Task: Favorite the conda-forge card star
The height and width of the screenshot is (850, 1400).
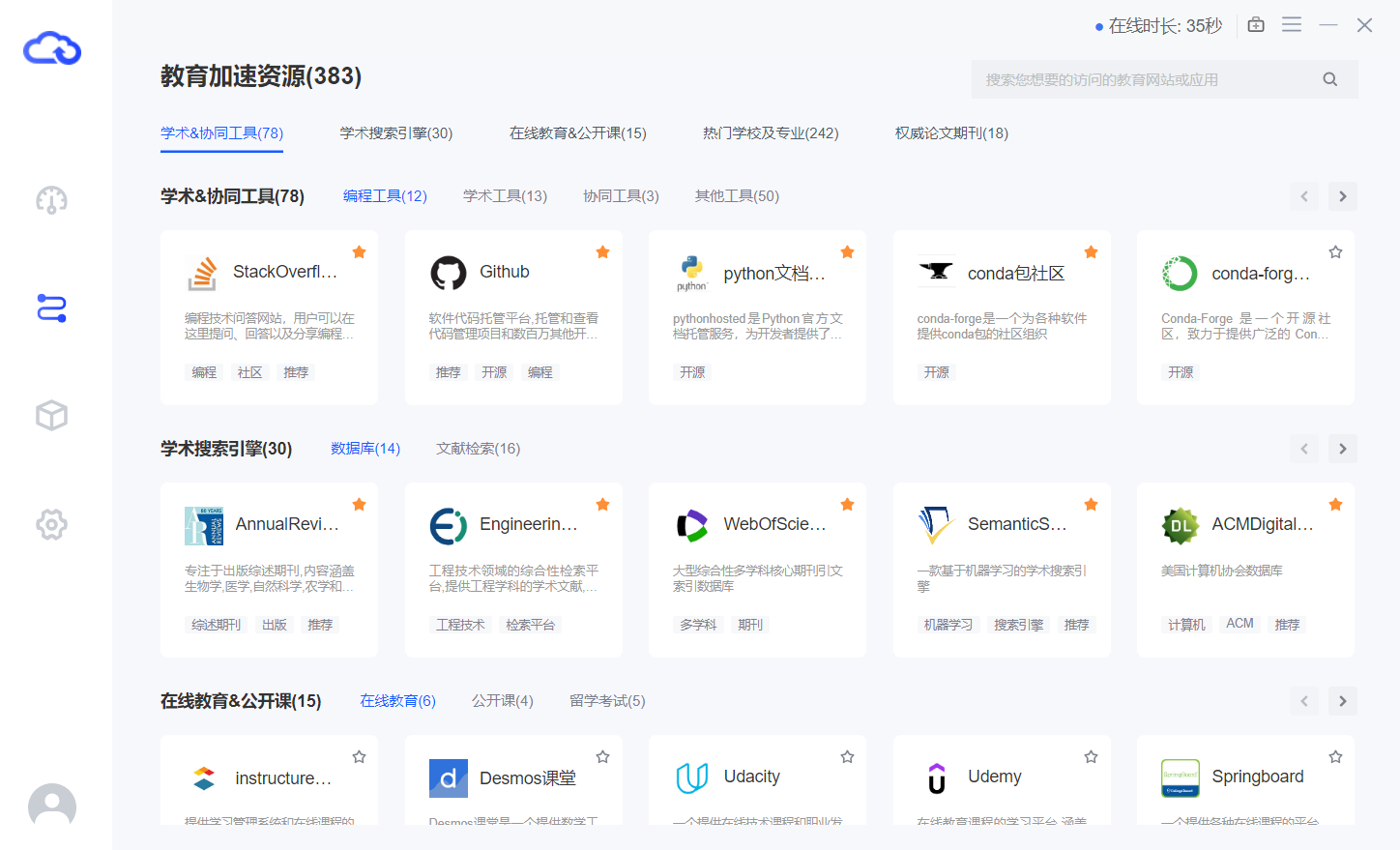Action: (1335, 252)
